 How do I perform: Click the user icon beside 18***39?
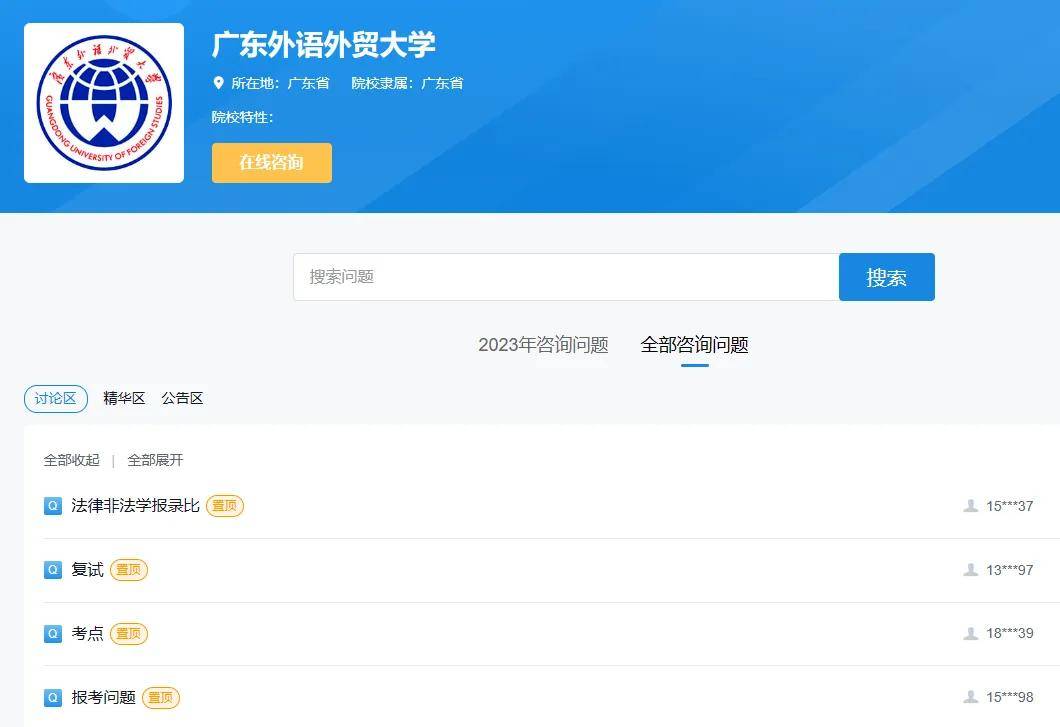click(971, 633)
